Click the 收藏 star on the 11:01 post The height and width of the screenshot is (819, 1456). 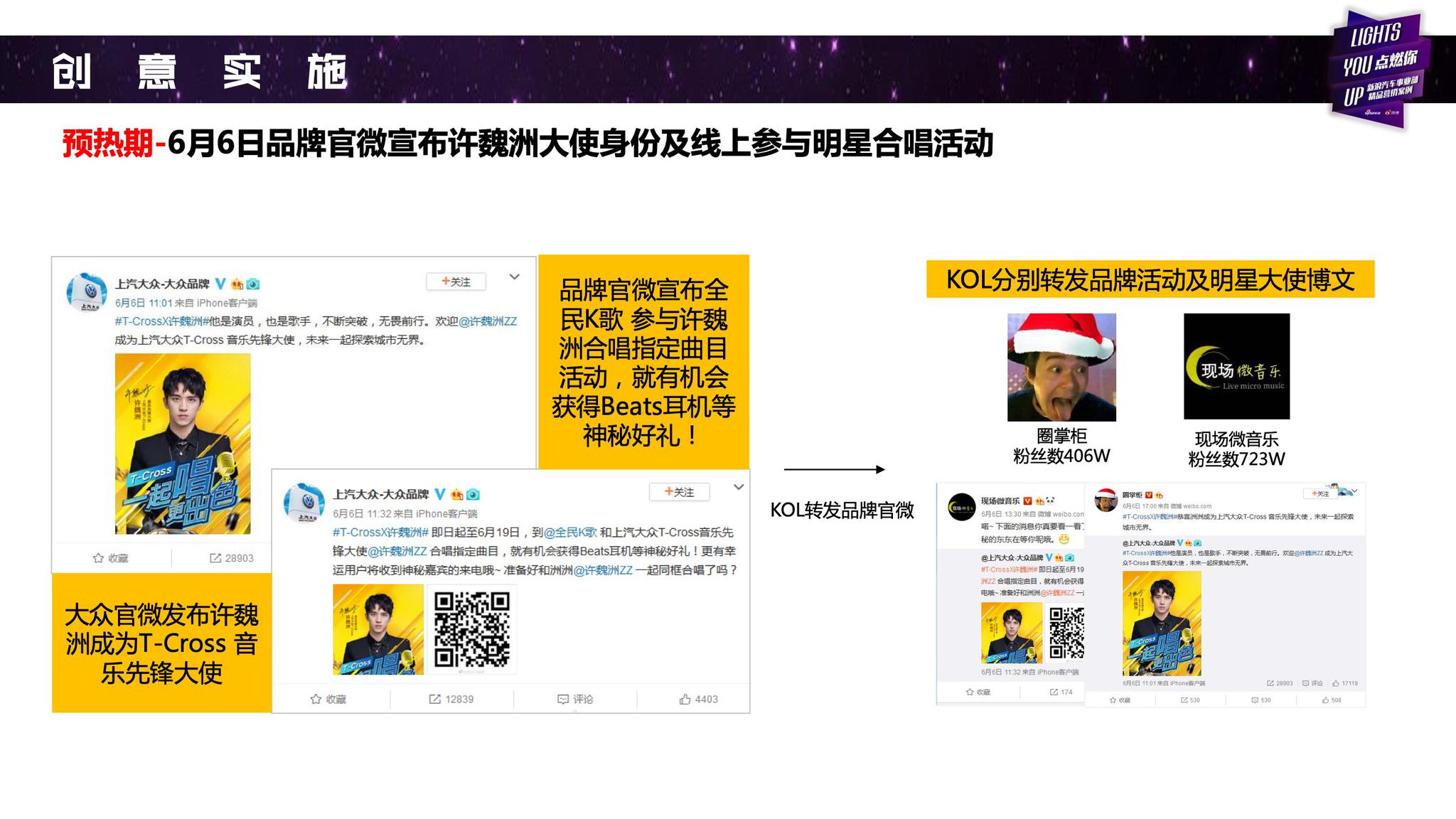[99, 558]
